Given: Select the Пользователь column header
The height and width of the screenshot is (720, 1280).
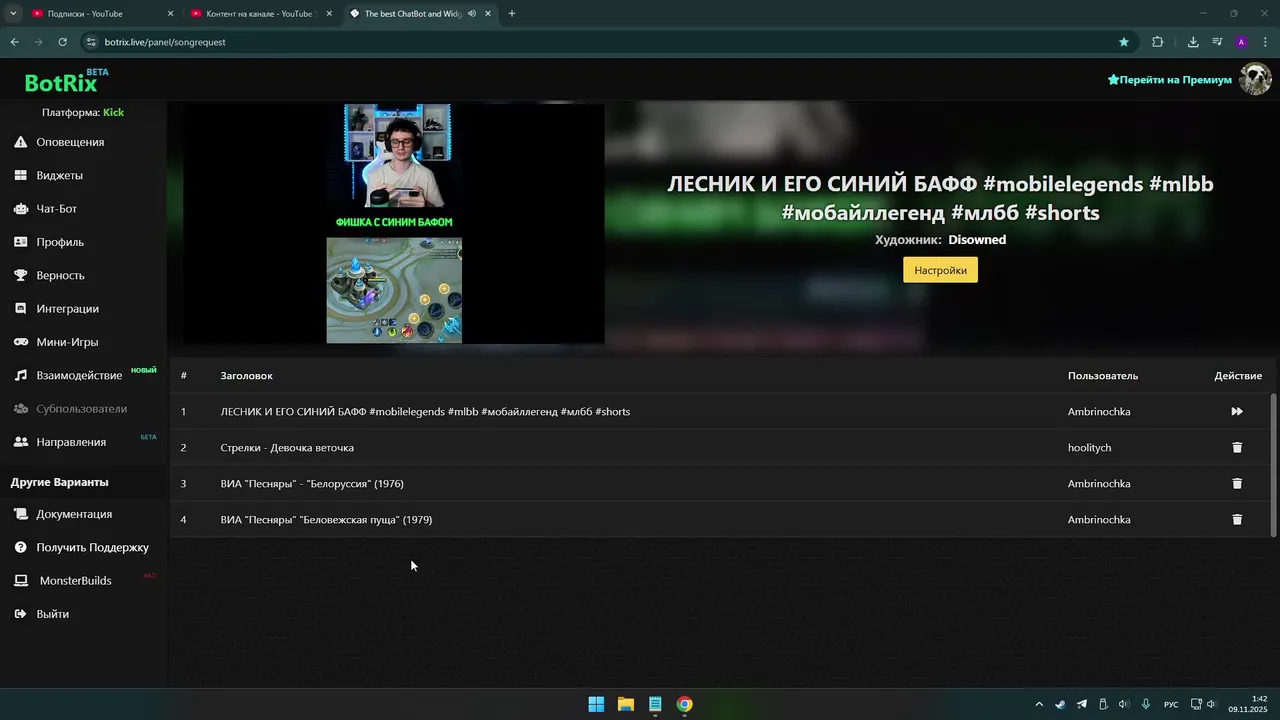Looking at the screenshot, I should (x=1103, y=376).
